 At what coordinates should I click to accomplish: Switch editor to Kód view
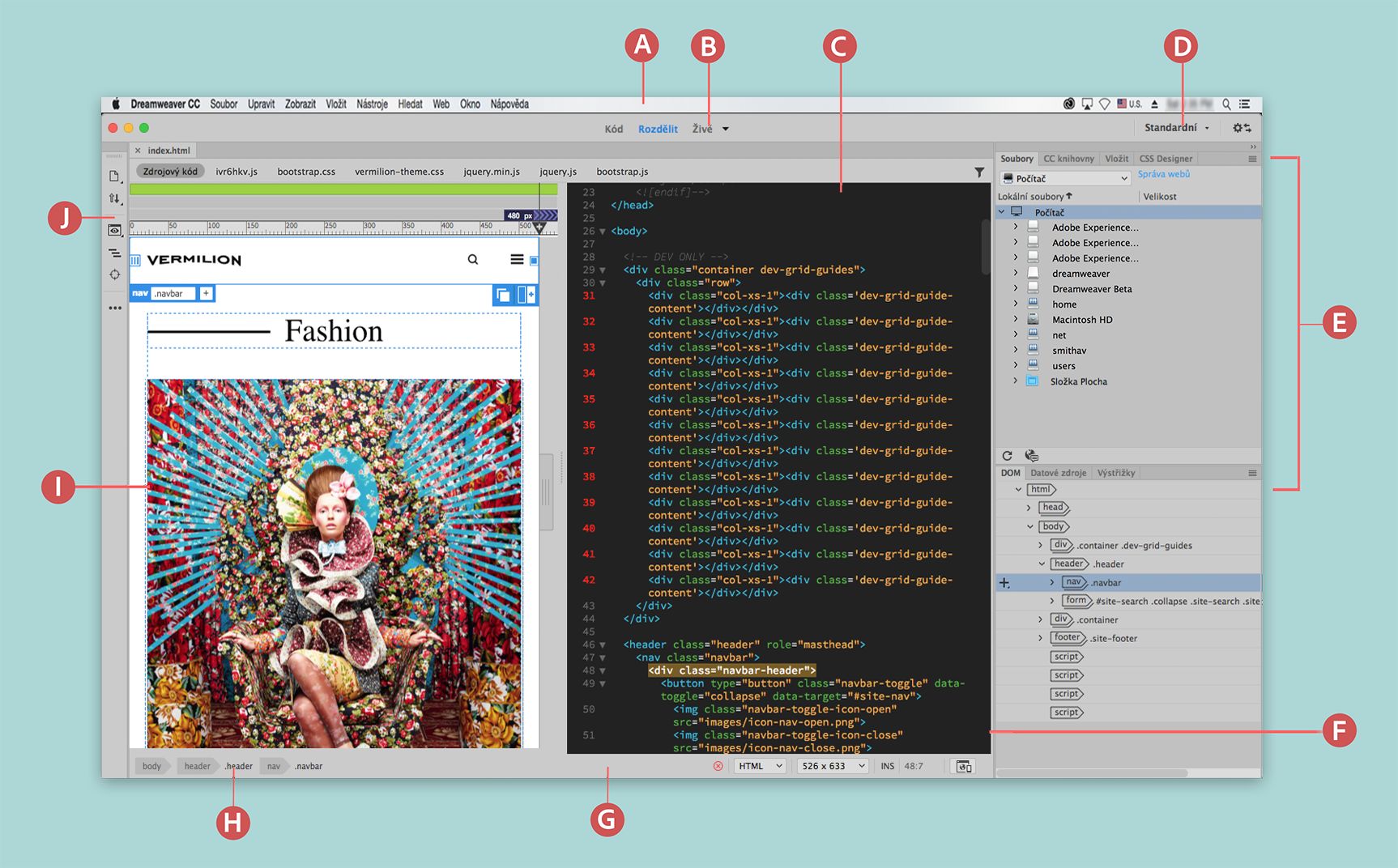point(613,128)
